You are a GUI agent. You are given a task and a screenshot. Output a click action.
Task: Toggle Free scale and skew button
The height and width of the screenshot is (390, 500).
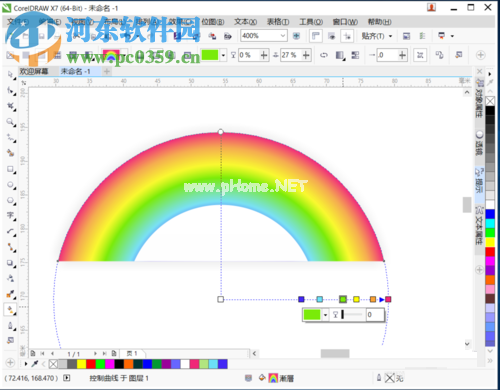pos(420,55)
